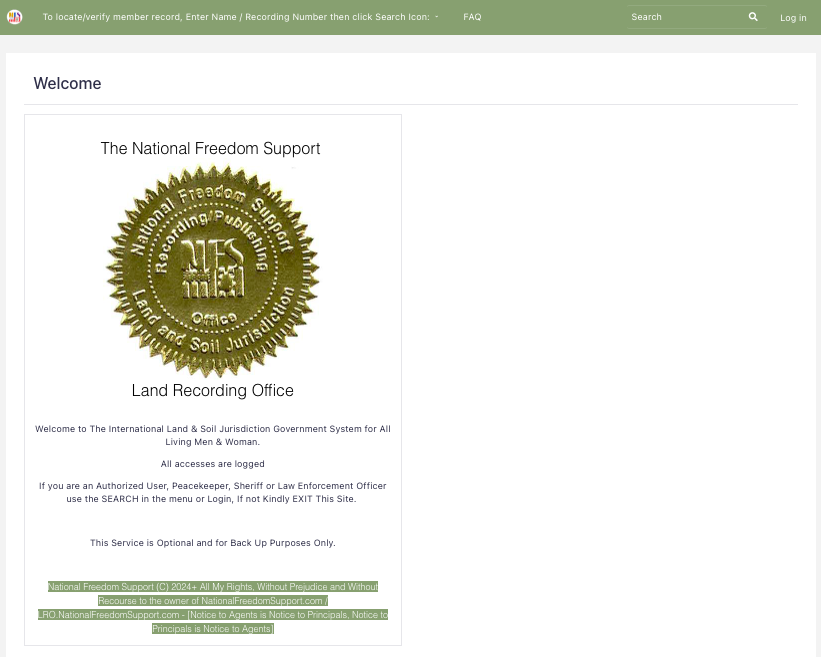Click the "Welcome to The International Land" paragraph
821x657 pixels.
click(213, 435)
